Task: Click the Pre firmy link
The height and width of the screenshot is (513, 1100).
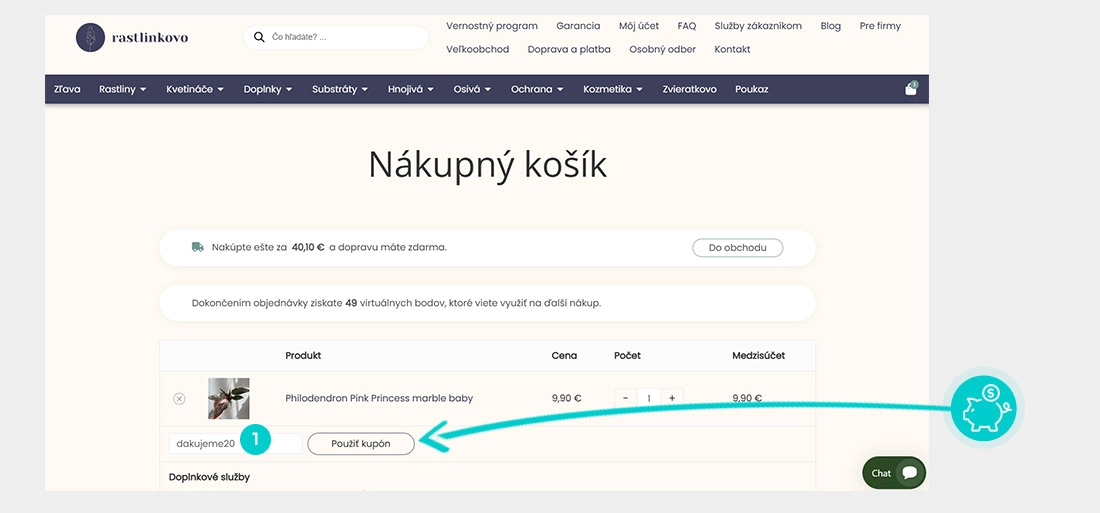Action: point(880,26)
